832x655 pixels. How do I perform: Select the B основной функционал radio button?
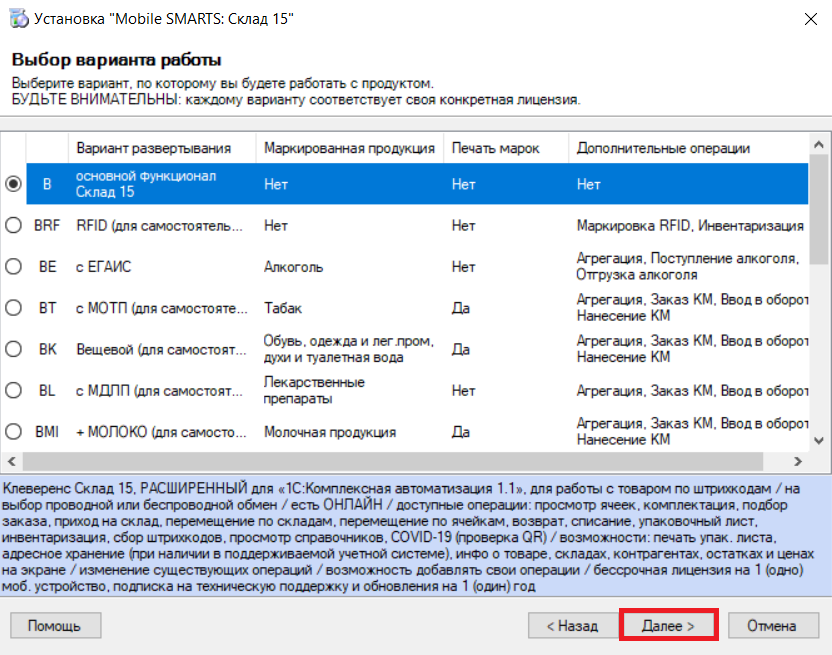[13, 184]
